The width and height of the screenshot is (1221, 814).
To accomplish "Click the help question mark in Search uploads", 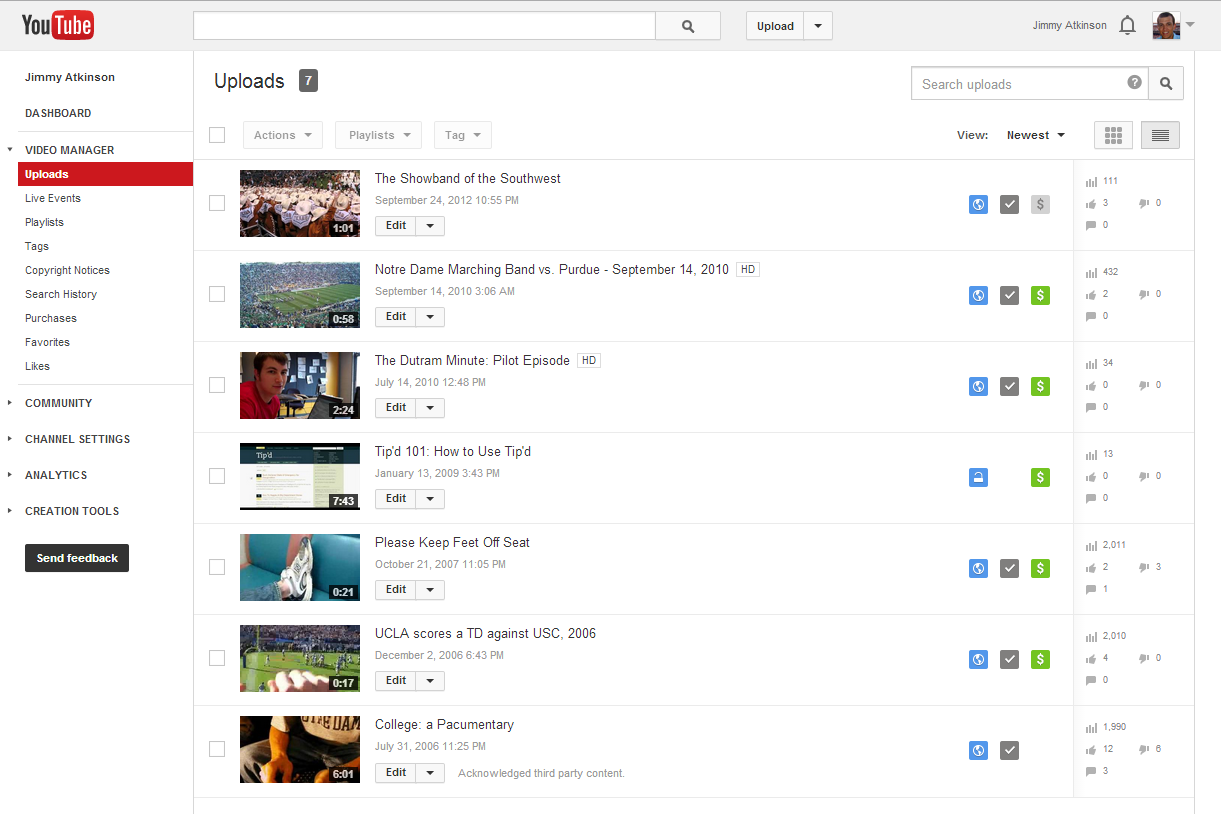I will (1134, 83).
